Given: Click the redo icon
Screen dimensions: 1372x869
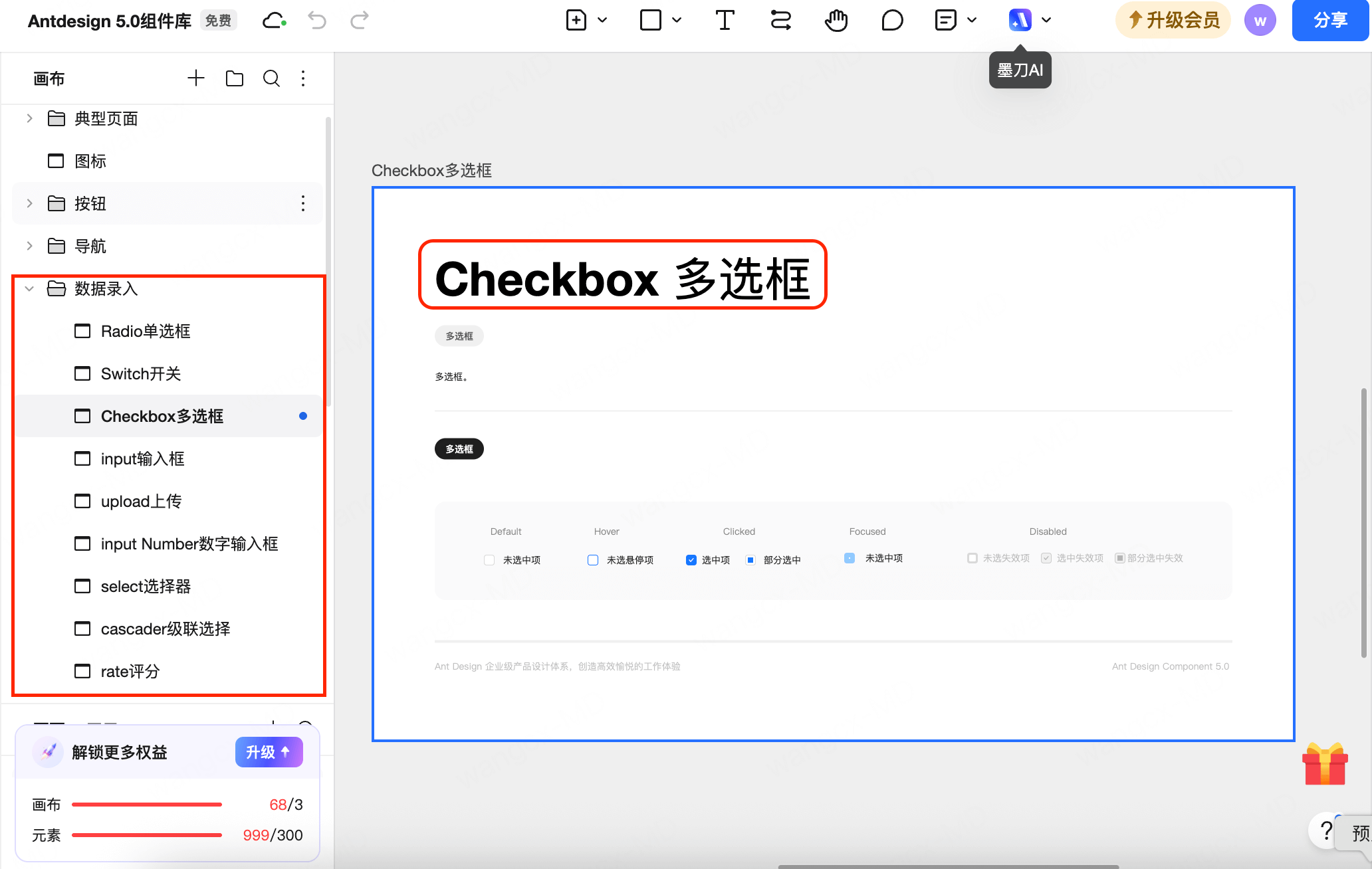Looking at the screenshot, I should point(360,20).
